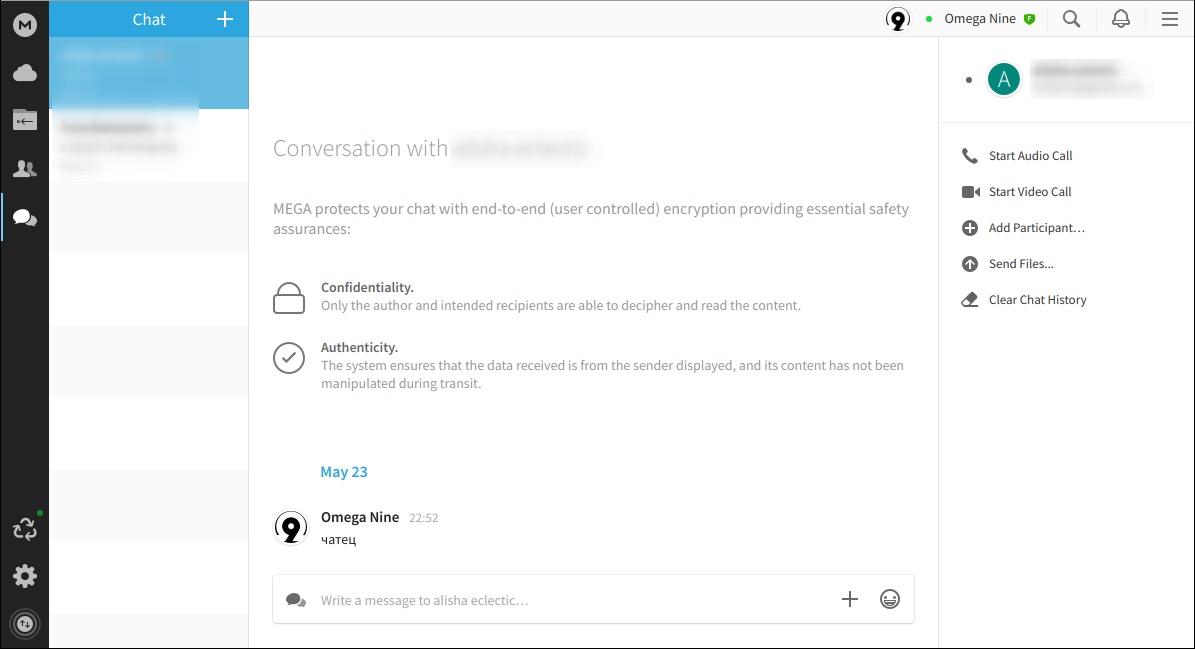Open attachment plus menu in message box

coord(850,599)
